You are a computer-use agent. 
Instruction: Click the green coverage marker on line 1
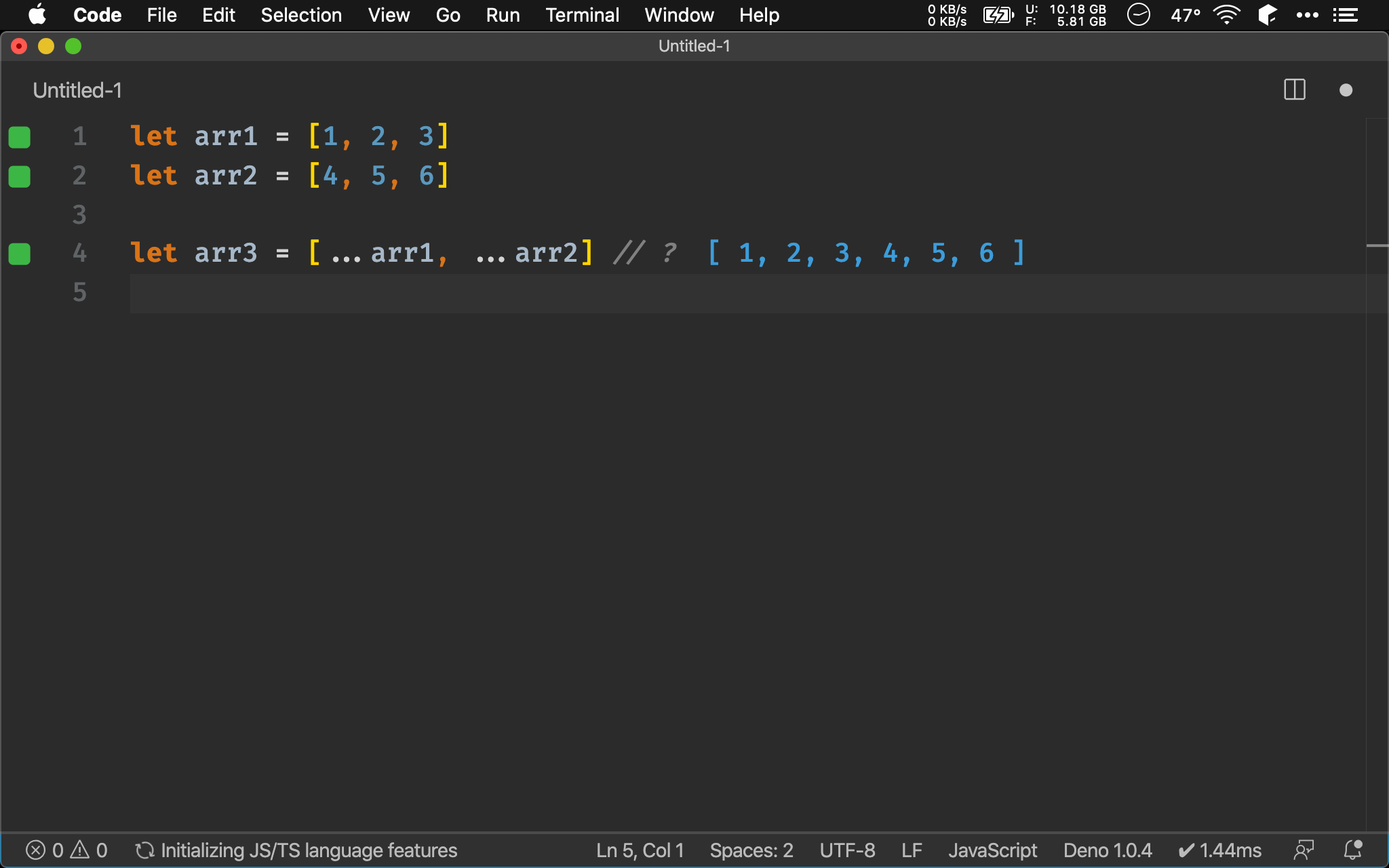pyautogui.click(x=20, y=137)
